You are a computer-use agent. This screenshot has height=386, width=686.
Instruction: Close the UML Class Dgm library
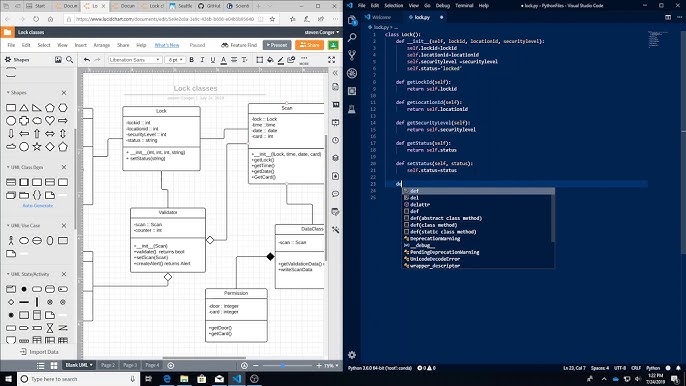64,167
